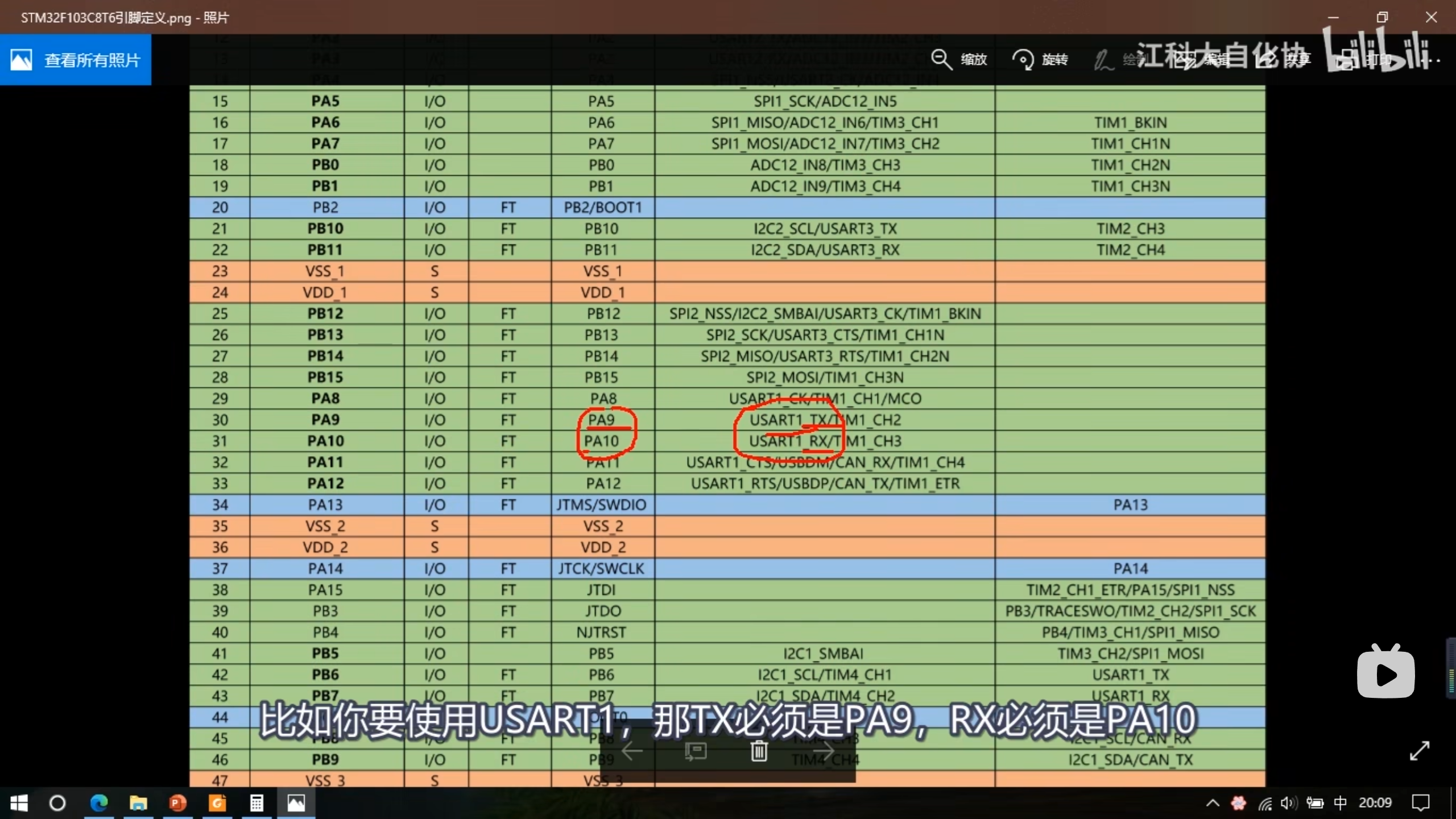Open Microsoft Edge from the taskbar
Image resolution: width=1456 pixels, height=819 pixels.
coord(99,803)
